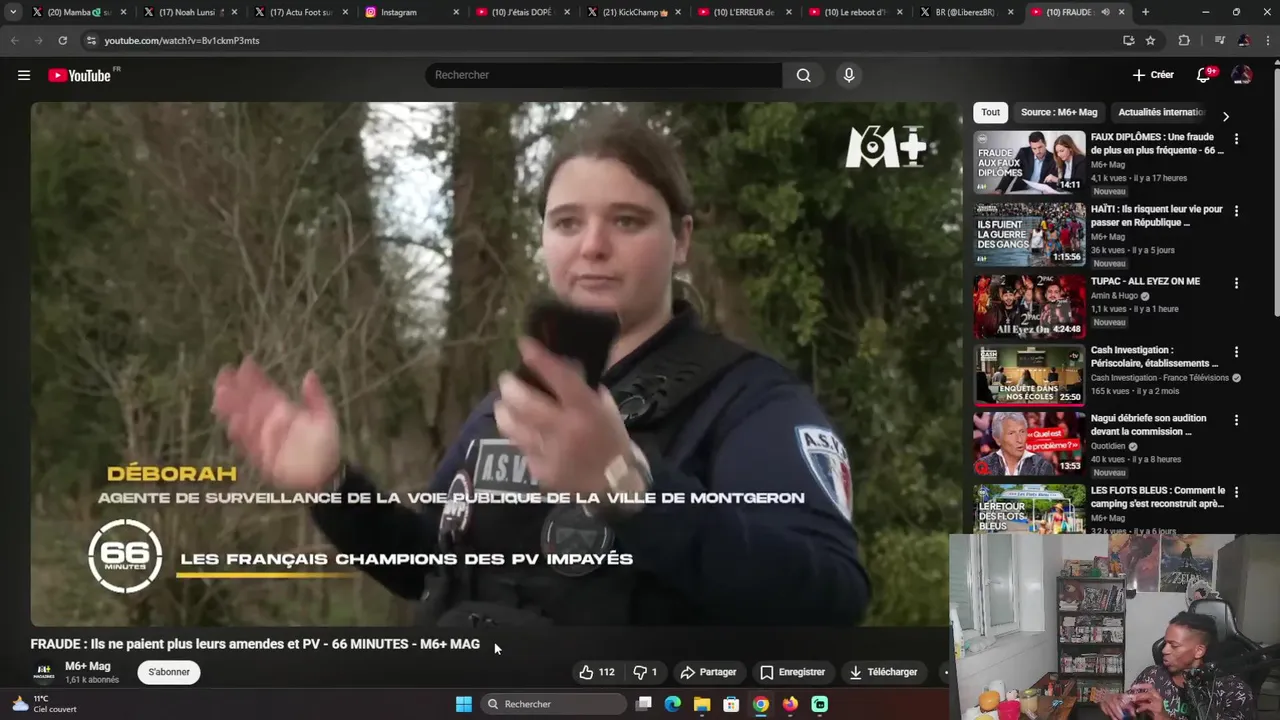
Task: Like the video with thumbs up
Action: 596,672
